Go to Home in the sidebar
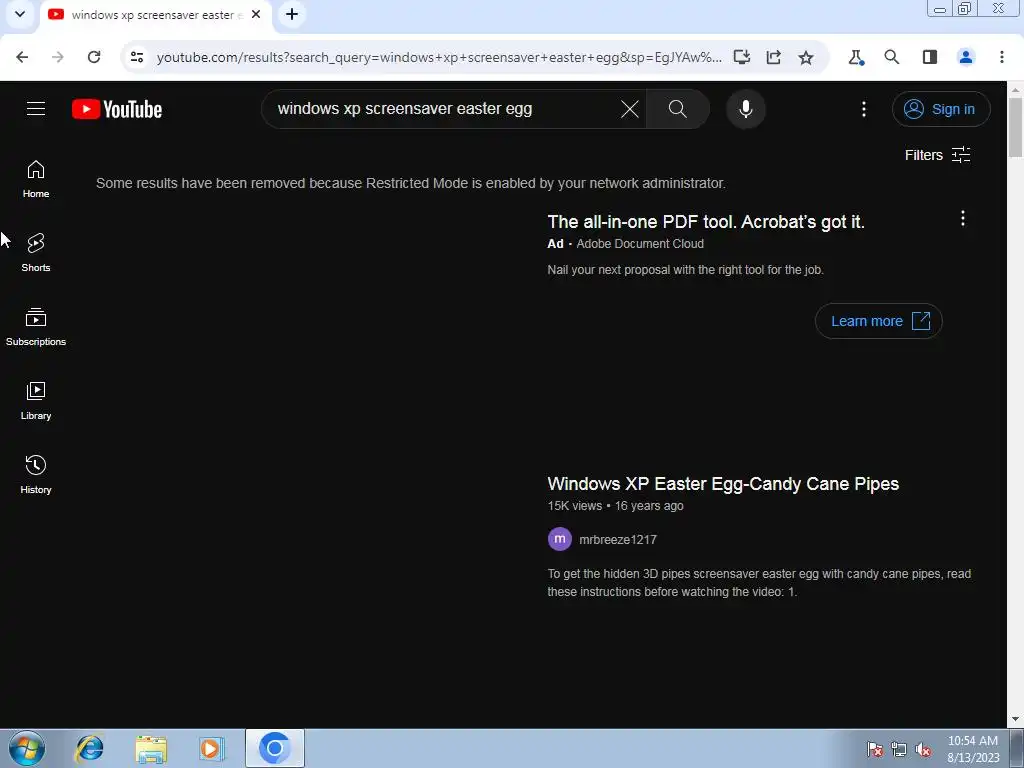The image size is (1024, 768). pos(36,179)
